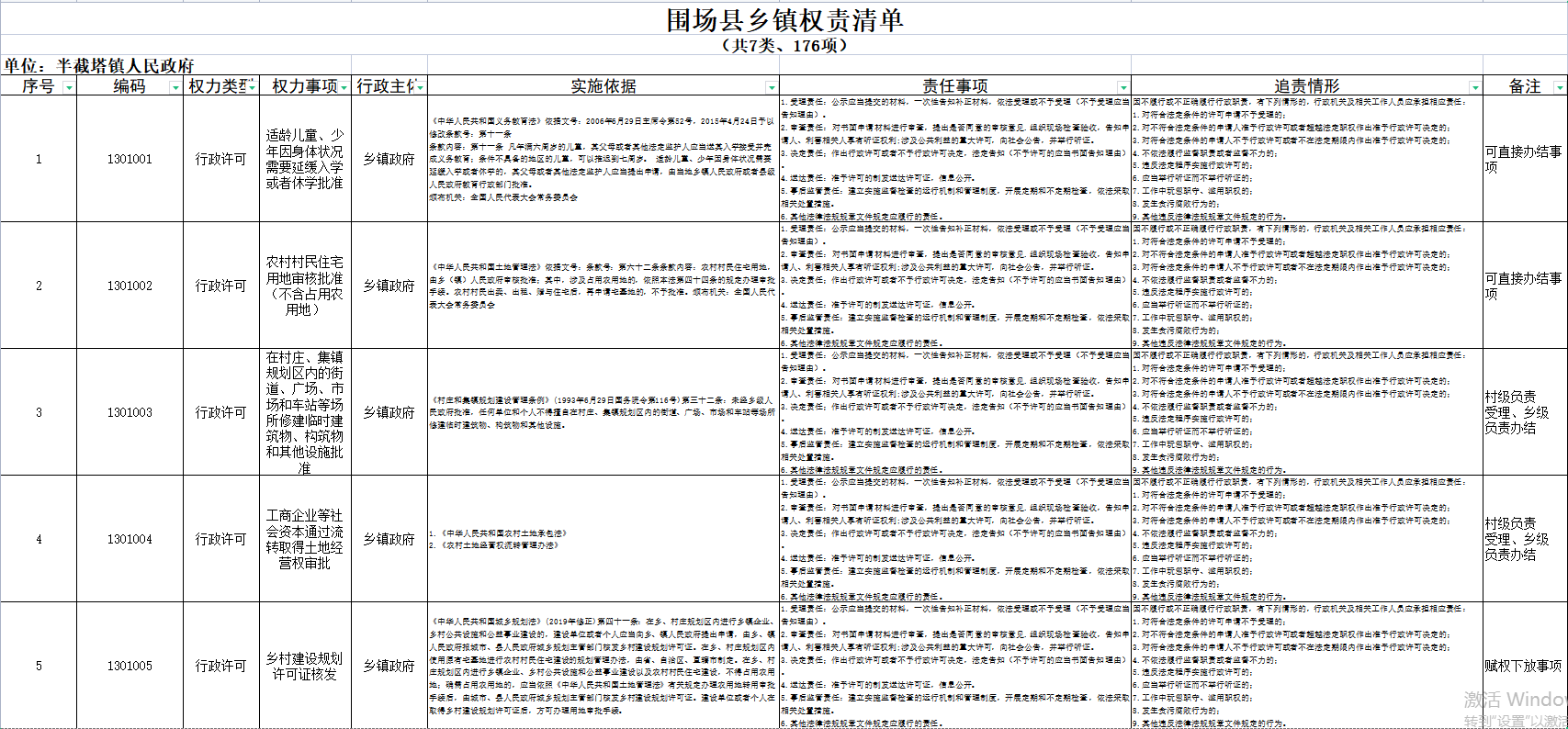Select the 《中华人民共和国土地管理法》 basis cell in the 1301002 row
The width and height of the screenshot is (1568, 729).
point(604,286)
